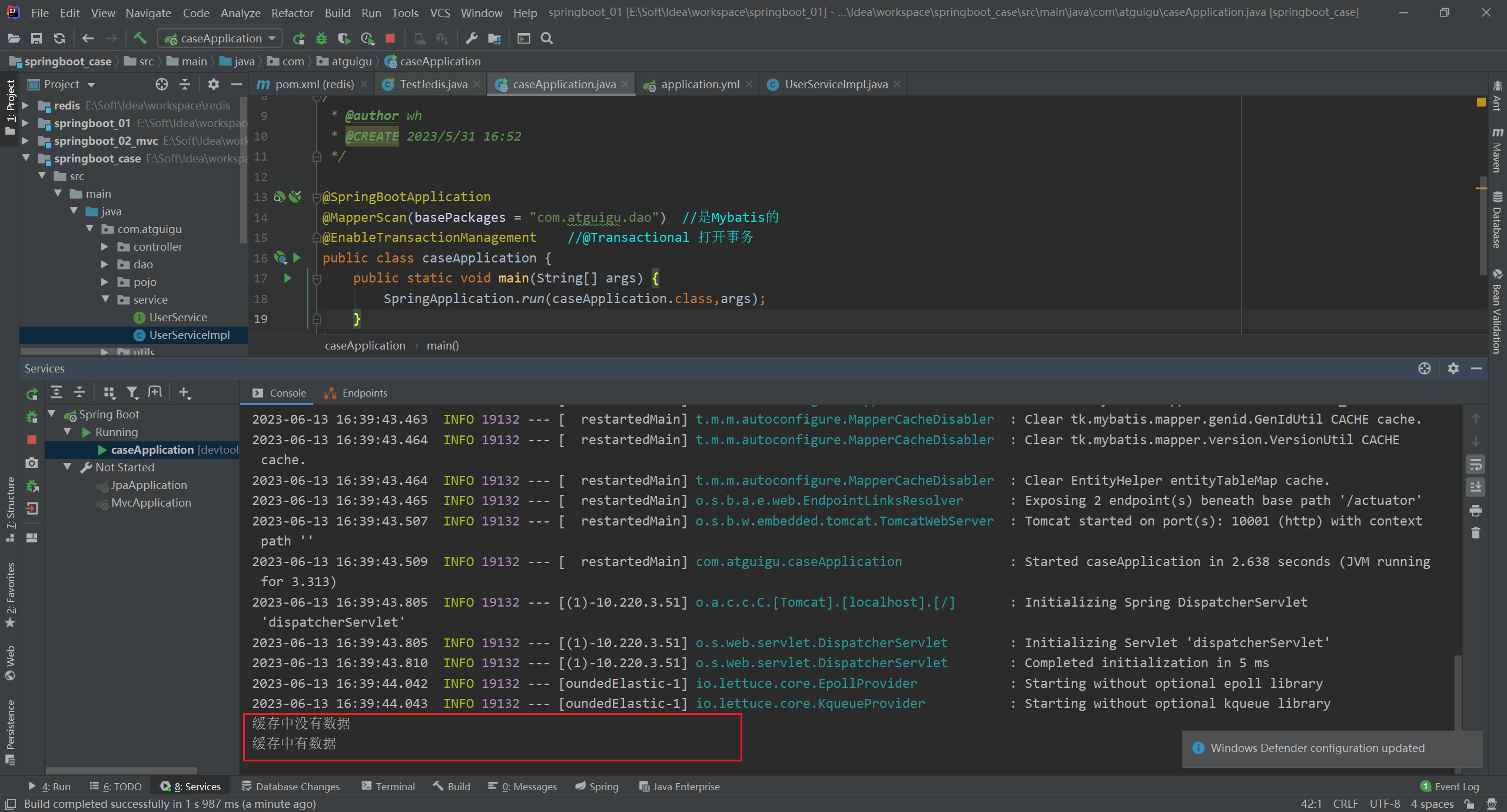The width and height of the screenshot is (1507, 812).
Task: Expand the redis project node
Action: tap(25, 105)
